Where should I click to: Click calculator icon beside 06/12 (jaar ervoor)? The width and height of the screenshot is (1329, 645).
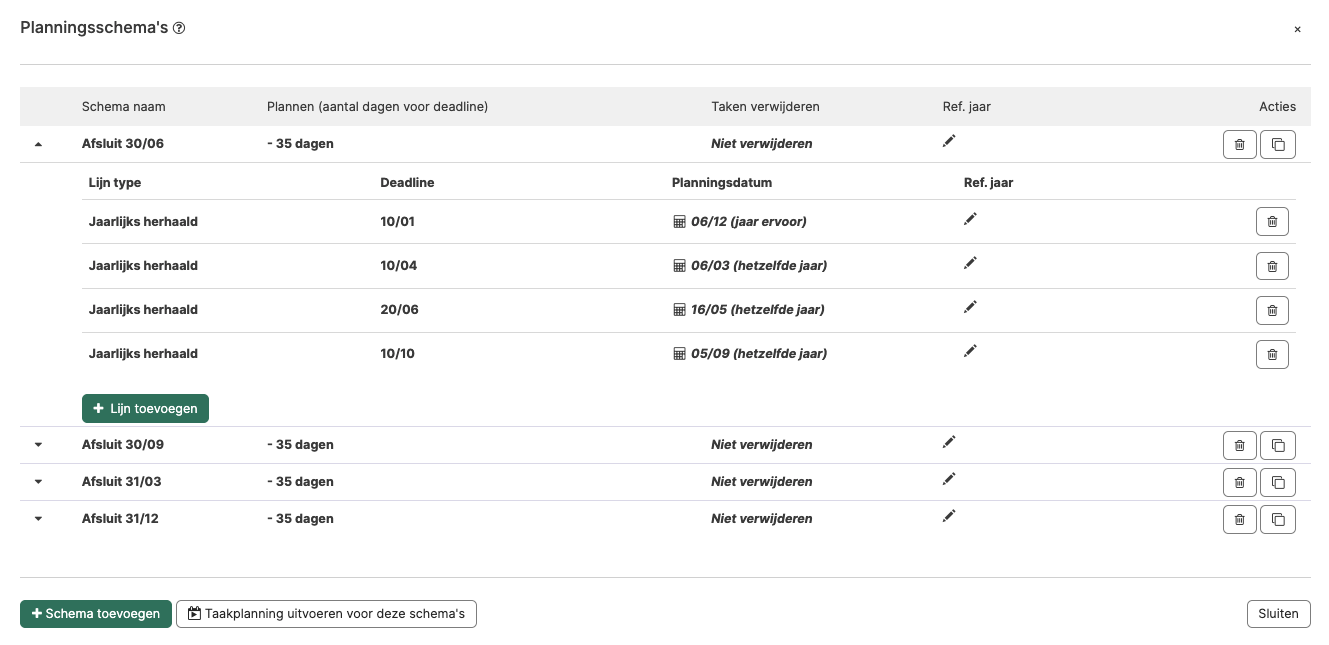coord(680,222)
